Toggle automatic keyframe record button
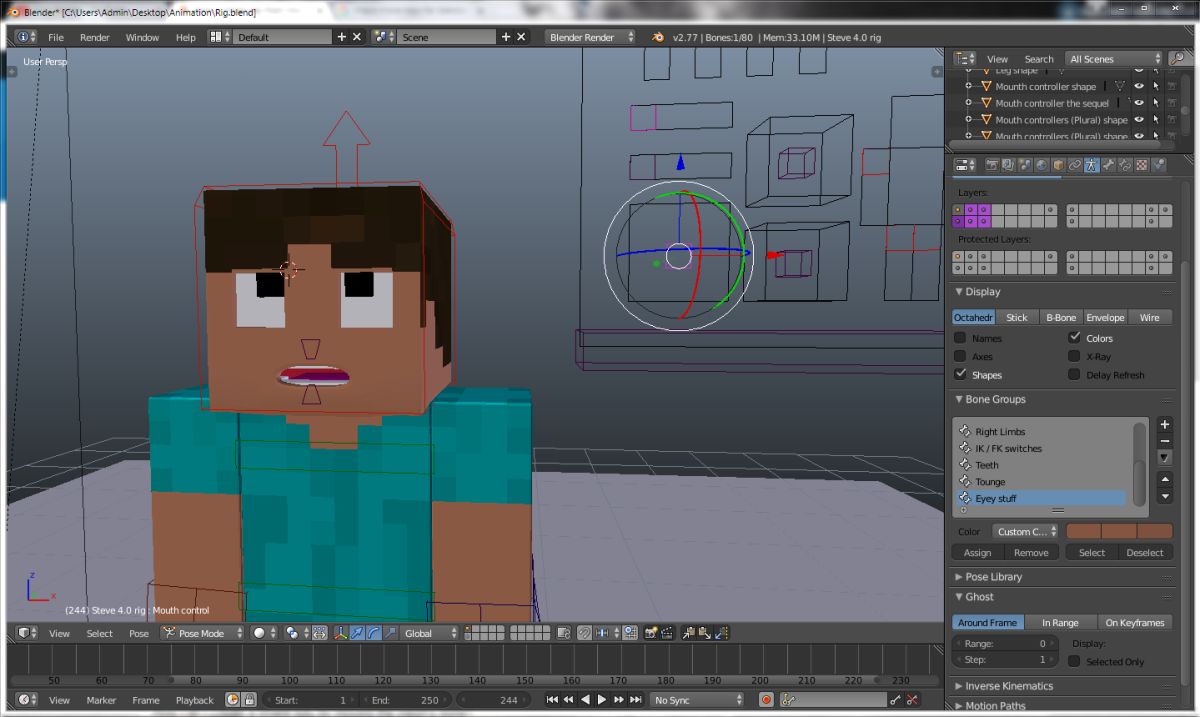Image resolution: width=1200 pixels, height=717 pixels. (x=766, y=700)
